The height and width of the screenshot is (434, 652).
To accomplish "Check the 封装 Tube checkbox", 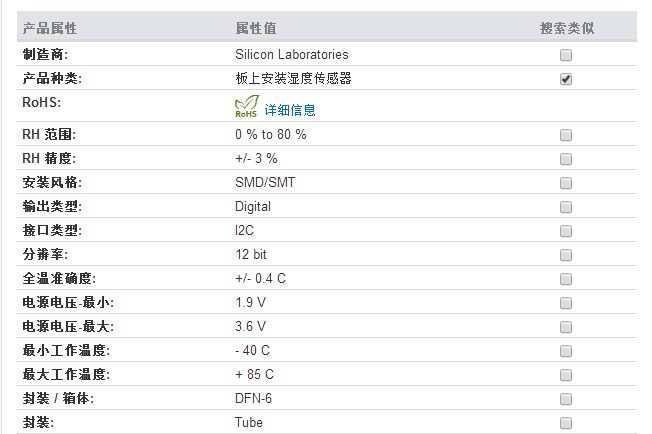I will tap(566, 423).
